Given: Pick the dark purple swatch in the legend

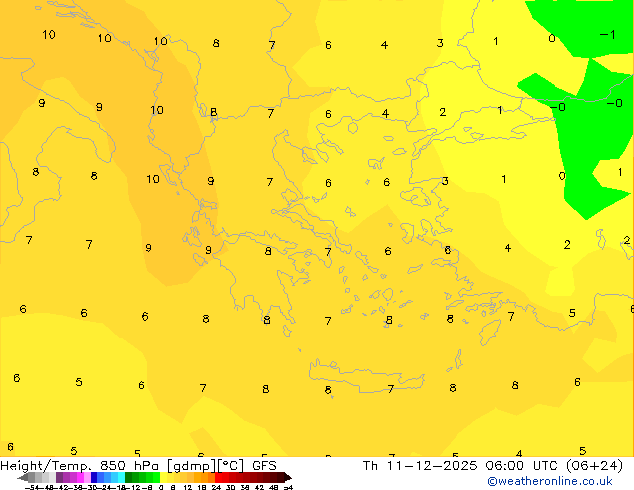Looking at the screenshot, I should pyautogui.click(x=59, y=477).
